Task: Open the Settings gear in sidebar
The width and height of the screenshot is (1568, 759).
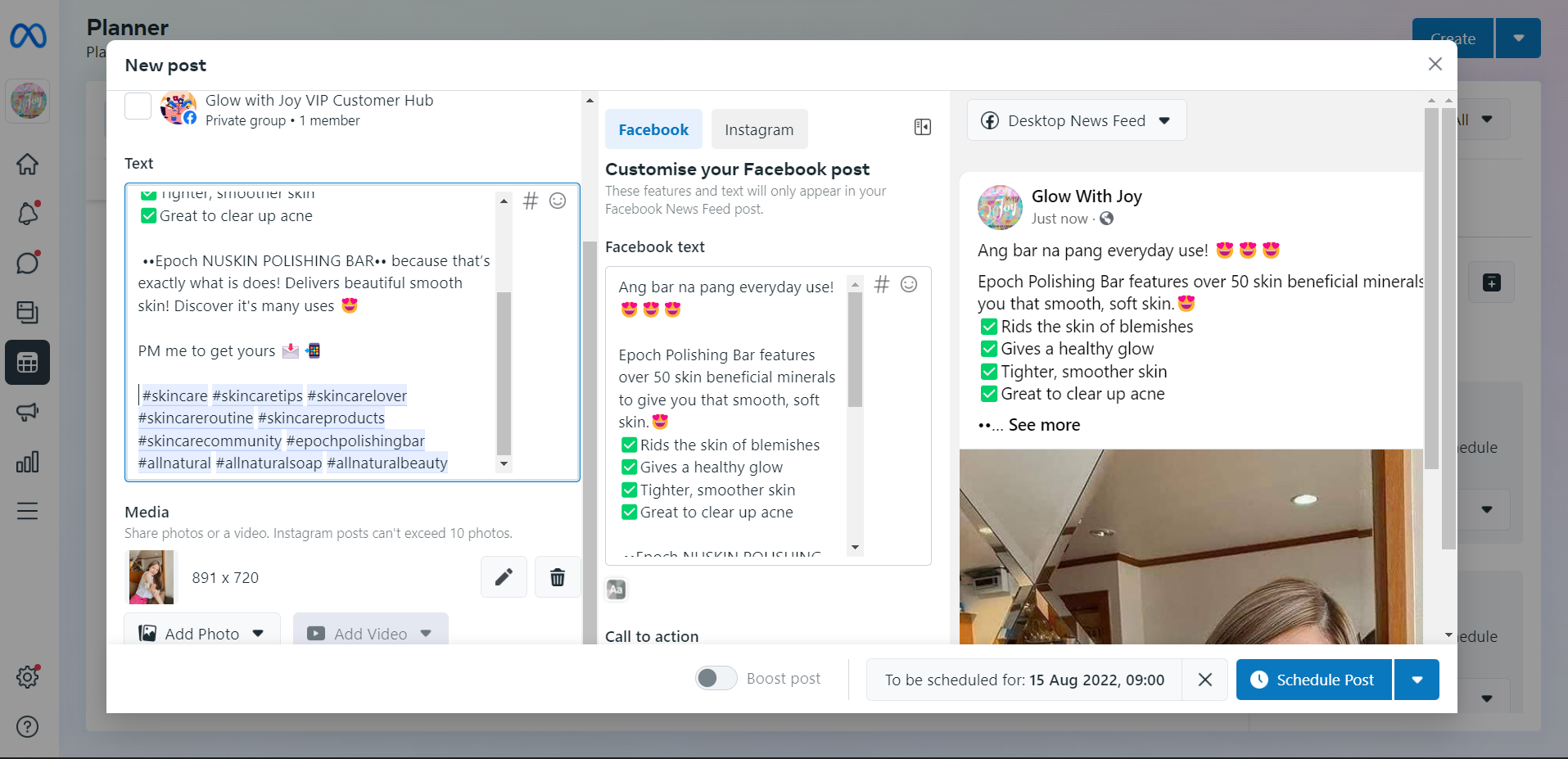Action: tap(28, 677)
